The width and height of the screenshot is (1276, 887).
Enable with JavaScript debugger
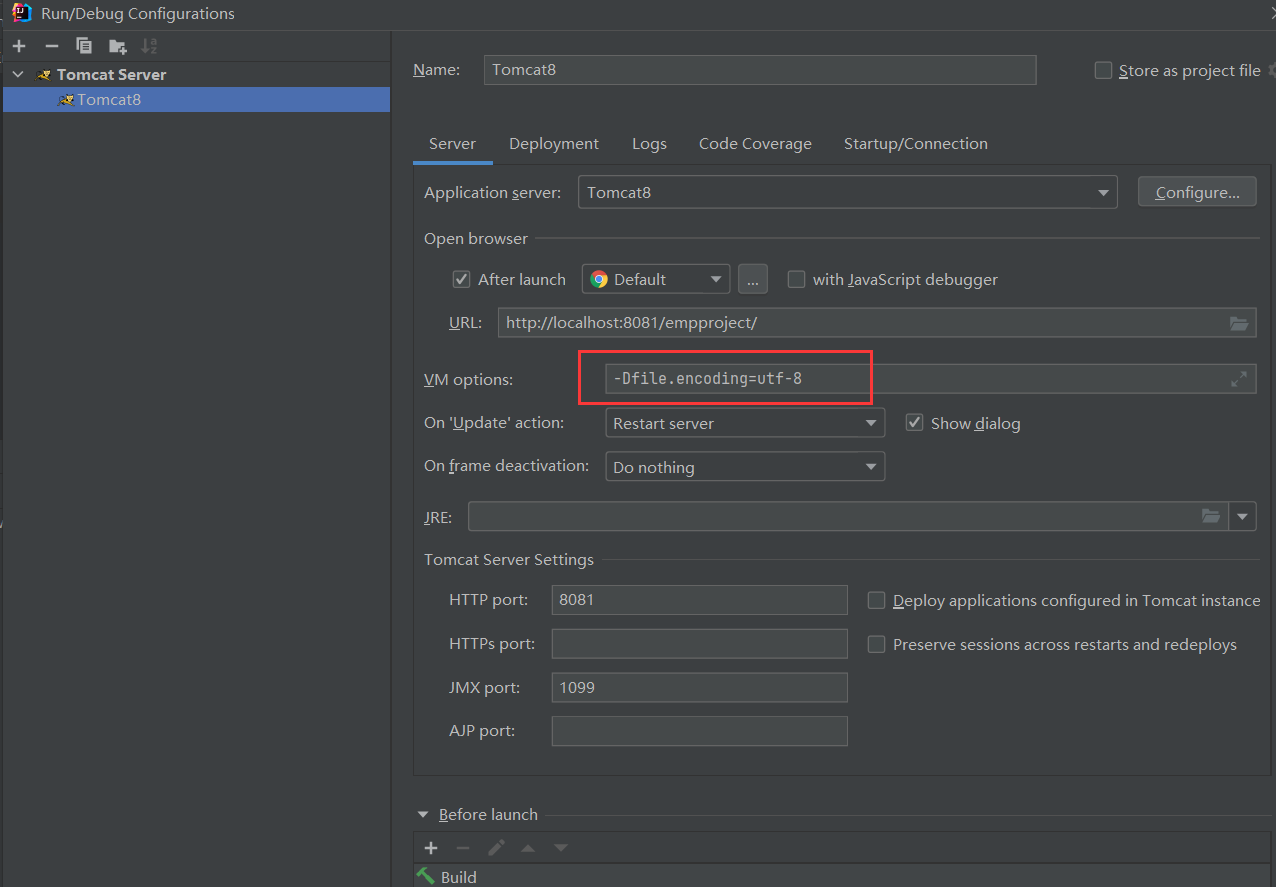pos(796,279)
